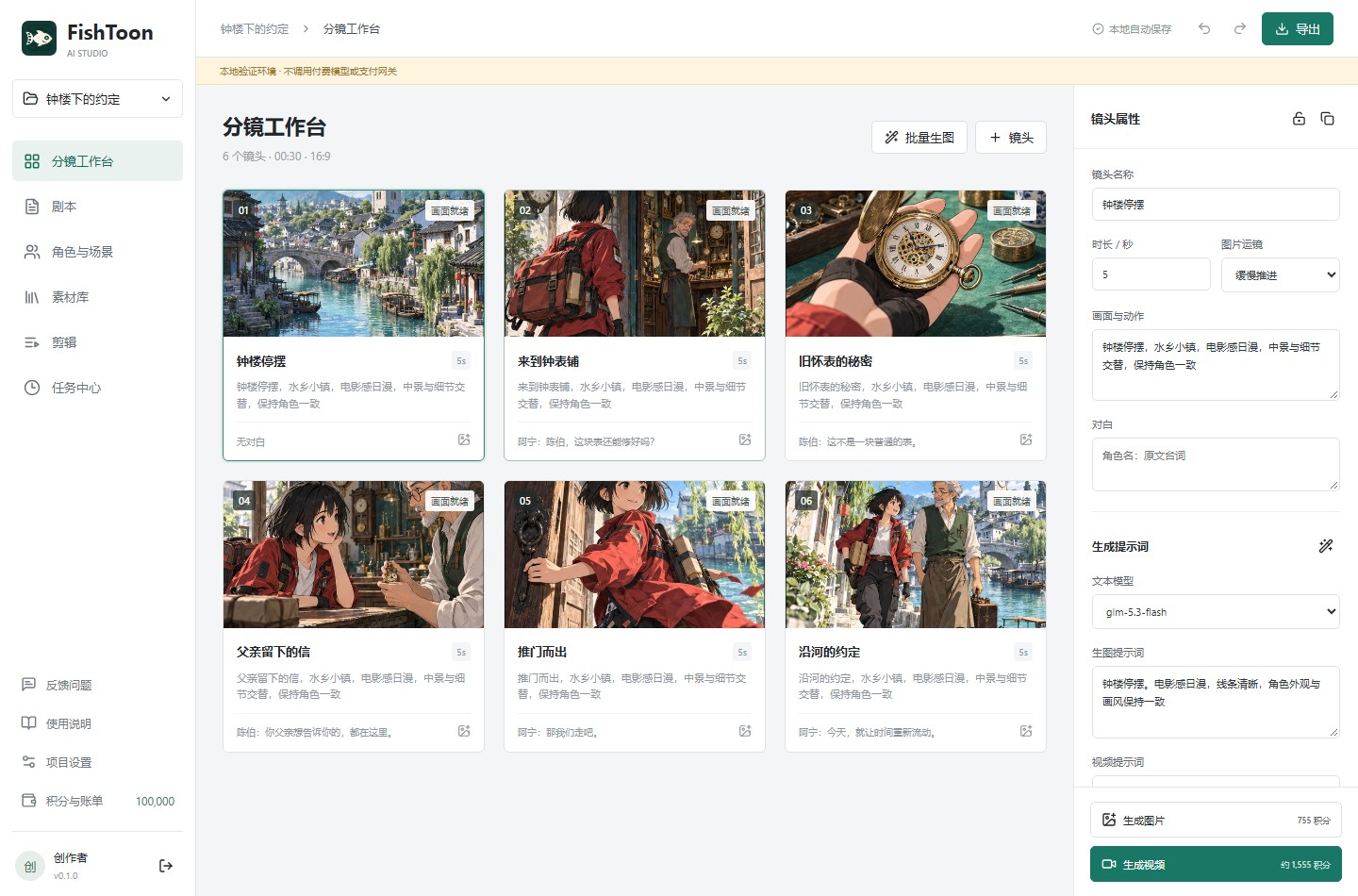Open 角色与场景 in the sidebar

[97, 252]
